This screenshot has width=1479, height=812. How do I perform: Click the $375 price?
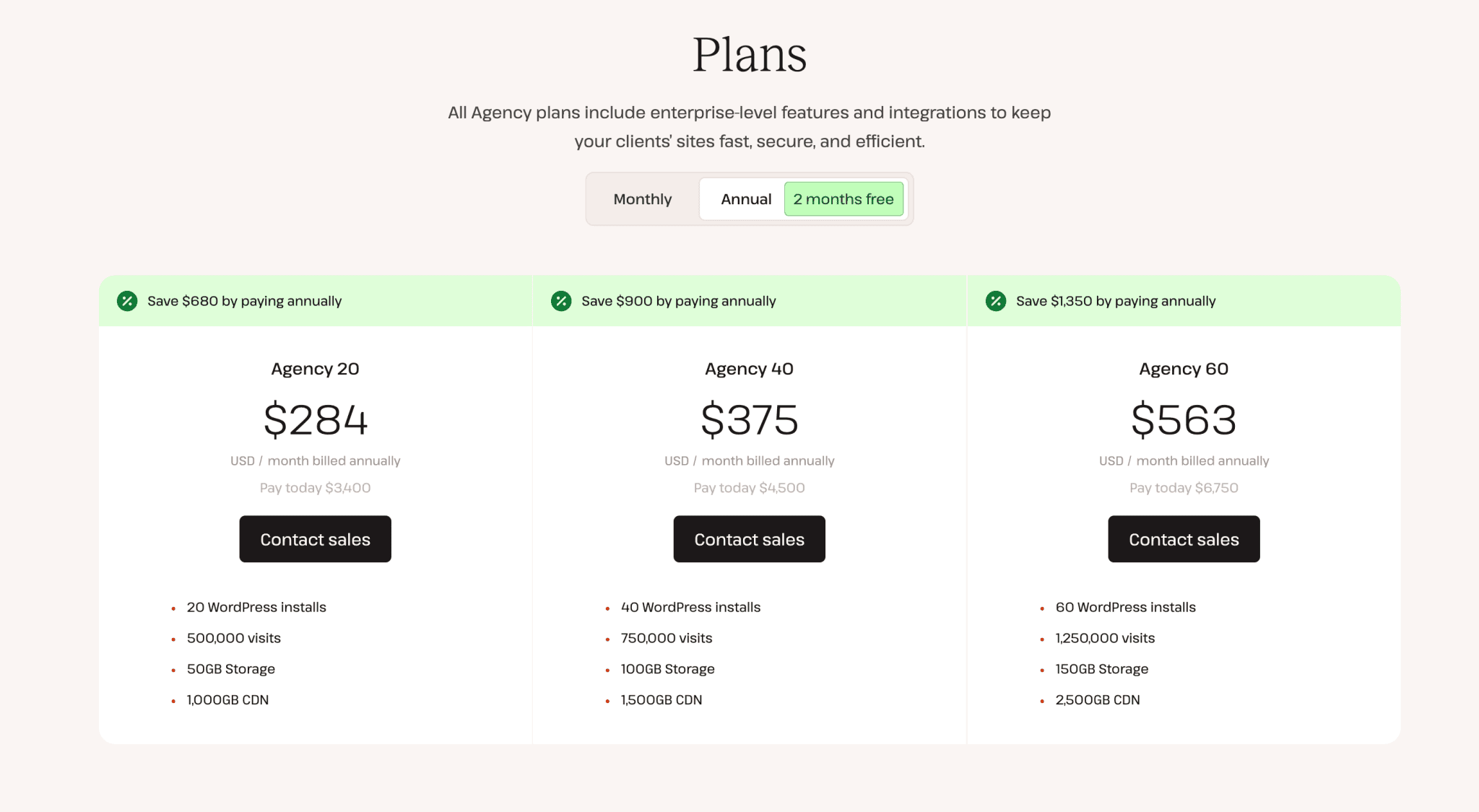click(750, 420)
